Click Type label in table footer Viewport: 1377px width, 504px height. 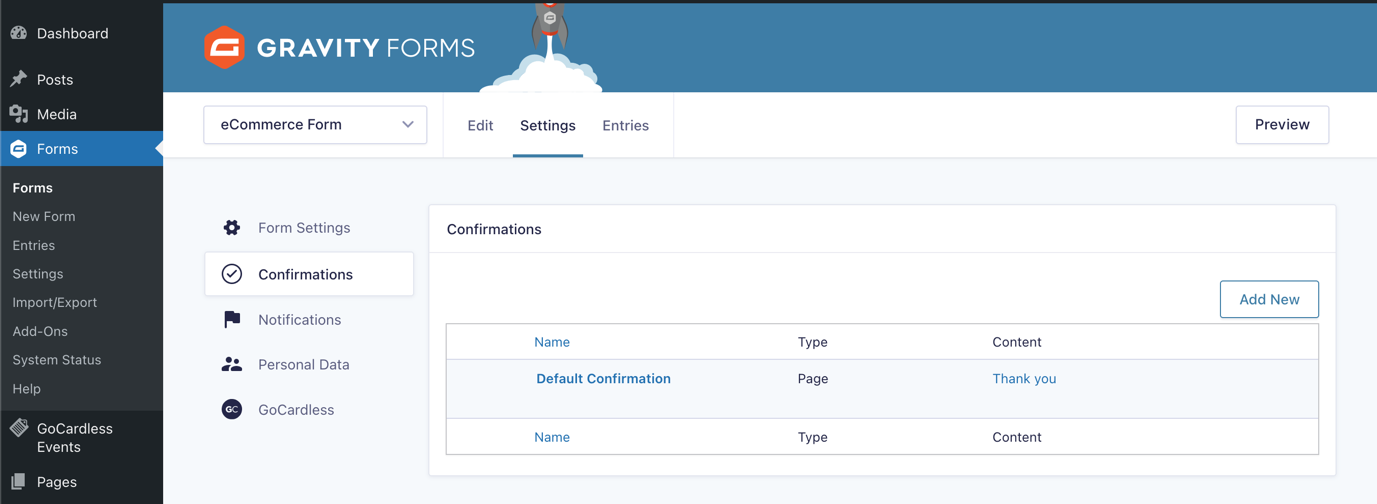[813, 437]
